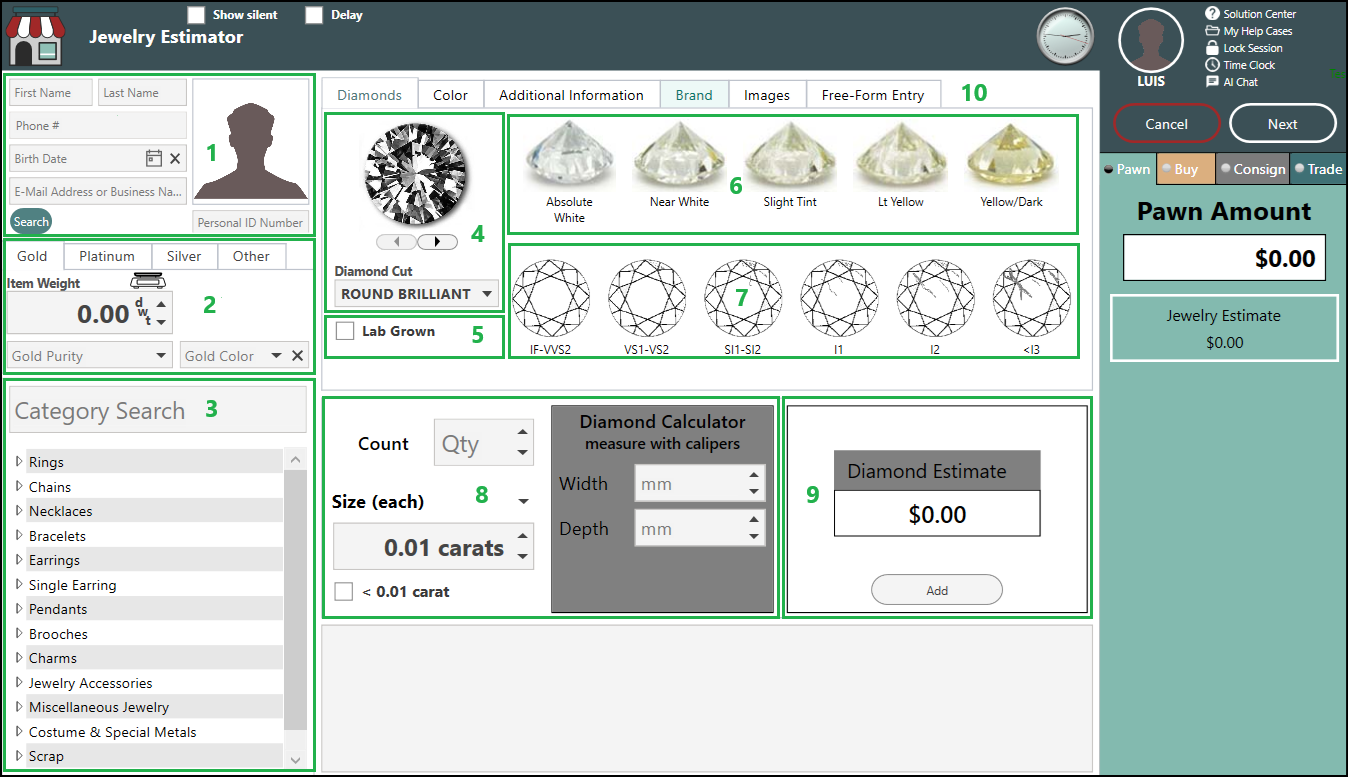Expand the Rings category
The height and width of the screenshot is (777, 1348).
pyautogui.click(x=19, y=462)
